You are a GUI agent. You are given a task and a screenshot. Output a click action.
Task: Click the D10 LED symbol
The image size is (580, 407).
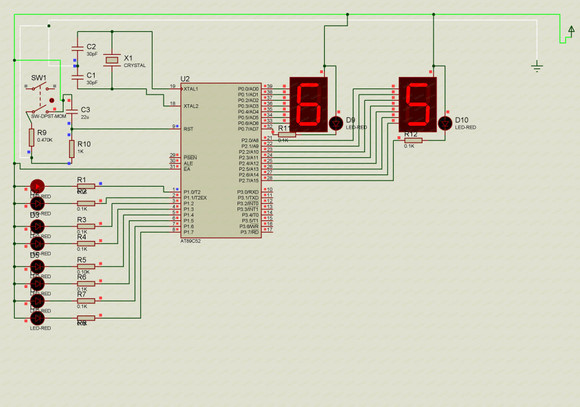(x=445, y=123)
